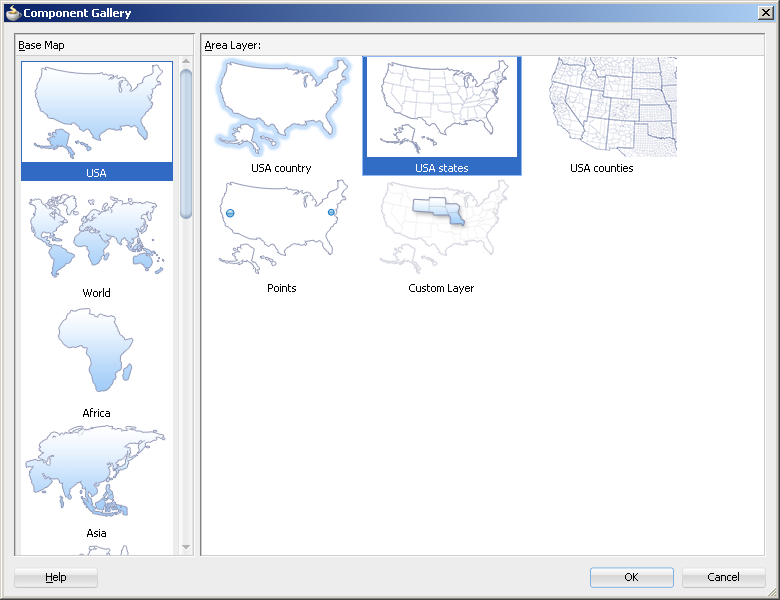780x600 pixels.
Task: Click the "Custom Layer" label
Action: 441,288
